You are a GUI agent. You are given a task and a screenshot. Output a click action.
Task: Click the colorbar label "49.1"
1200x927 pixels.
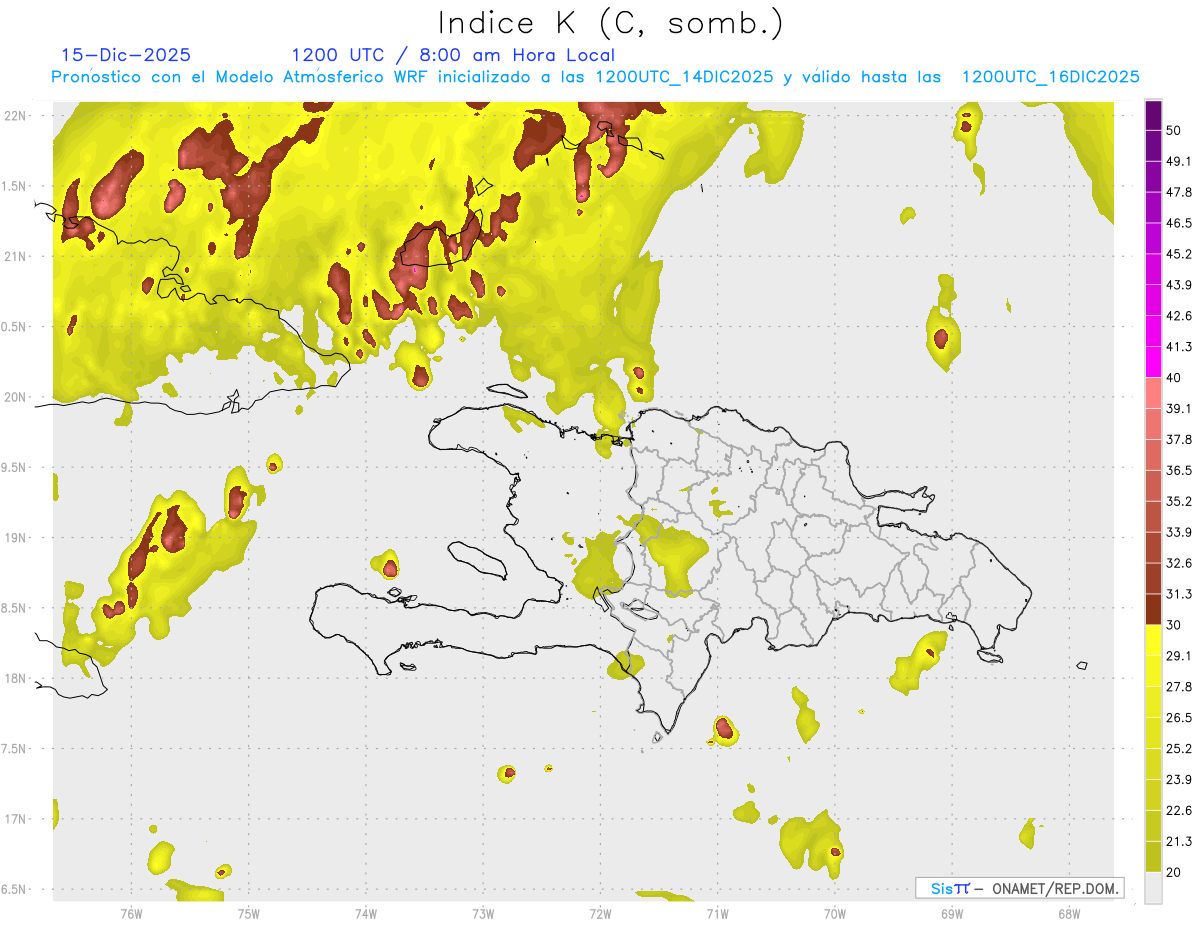[1179, 161]
